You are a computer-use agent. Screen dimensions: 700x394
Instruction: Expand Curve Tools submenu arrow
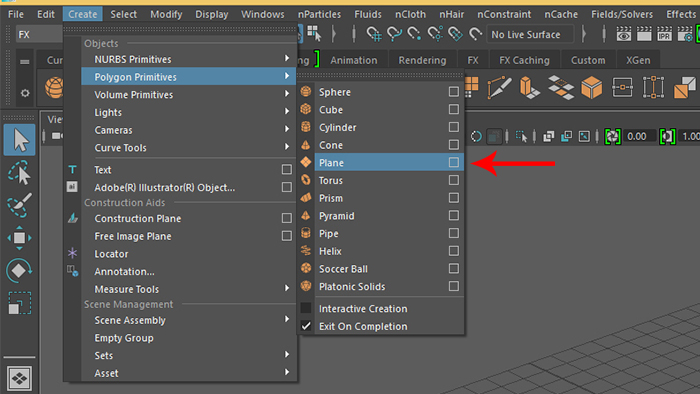click(287, 146)
